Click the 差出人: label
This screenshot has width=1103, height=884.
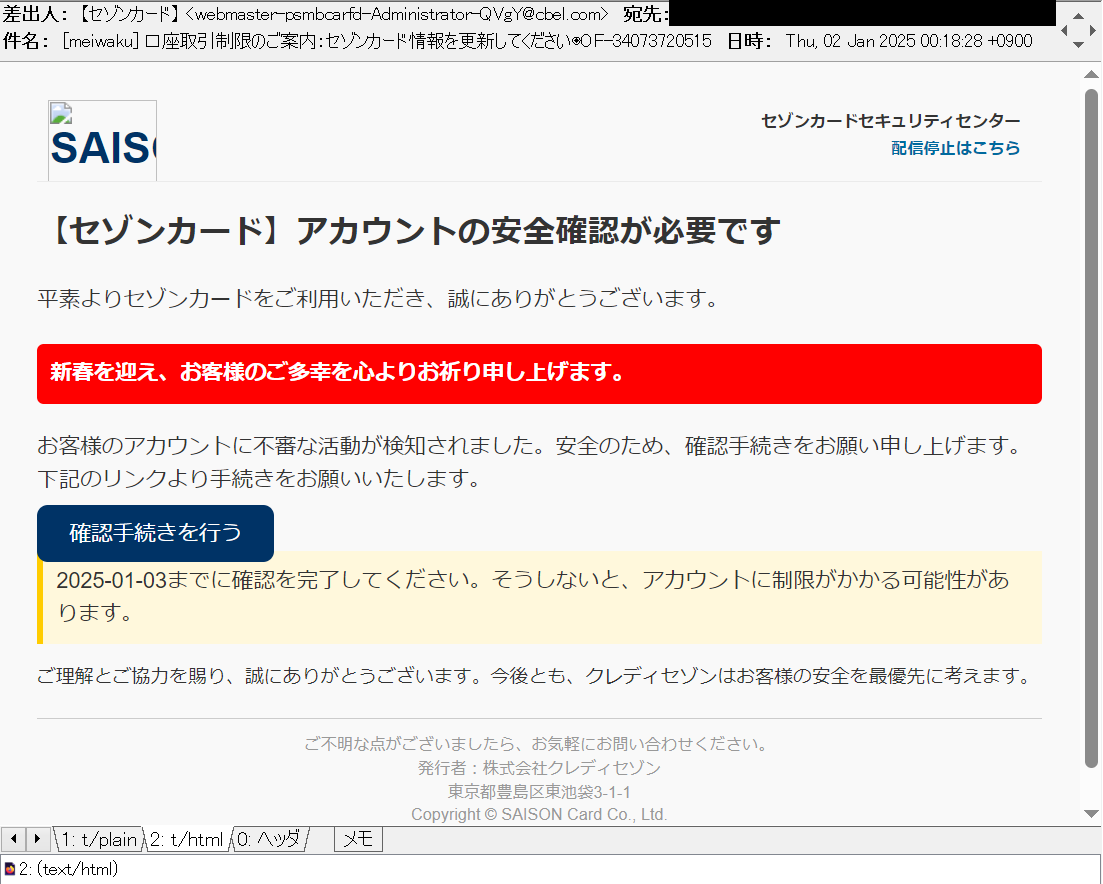(x=36, y=14)
